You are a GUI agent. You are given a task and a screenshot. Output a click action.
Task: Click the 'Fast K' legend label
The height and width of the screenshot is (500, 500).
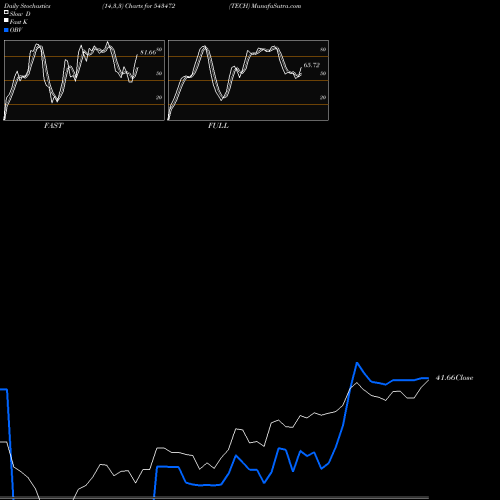pos(19,22)
